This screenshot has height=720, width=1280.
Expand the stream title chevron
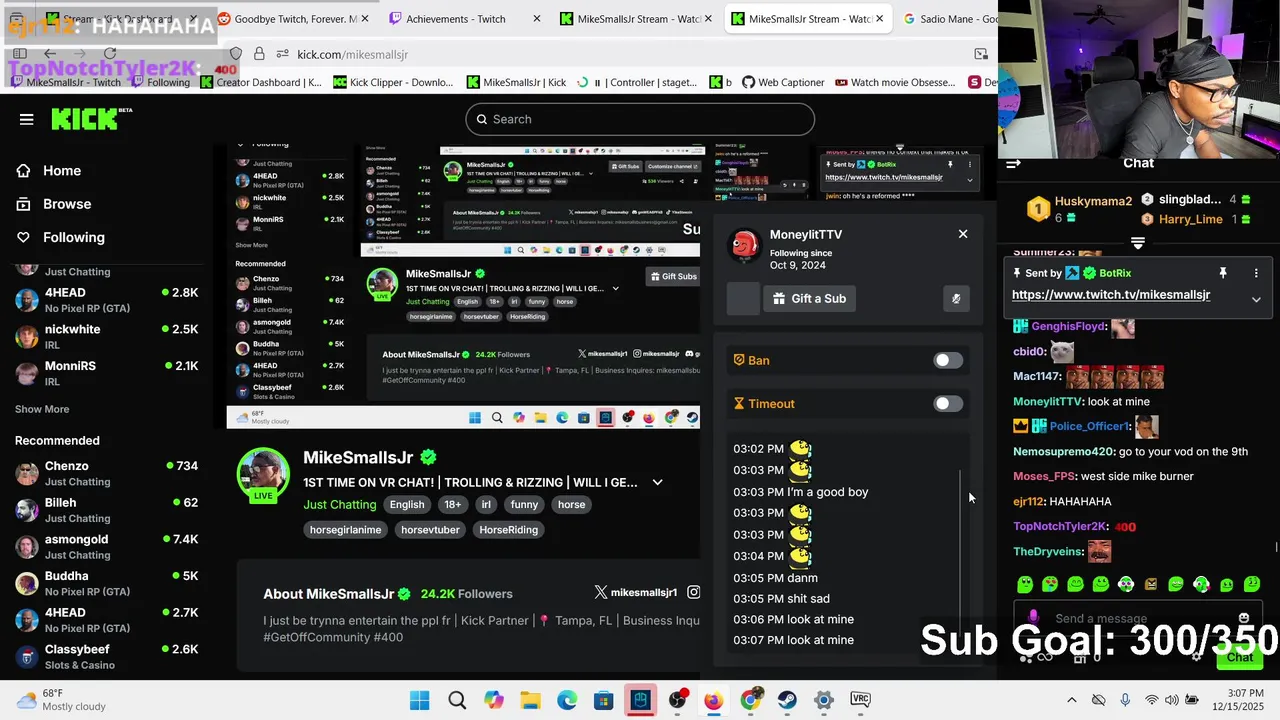click(657, 482)
